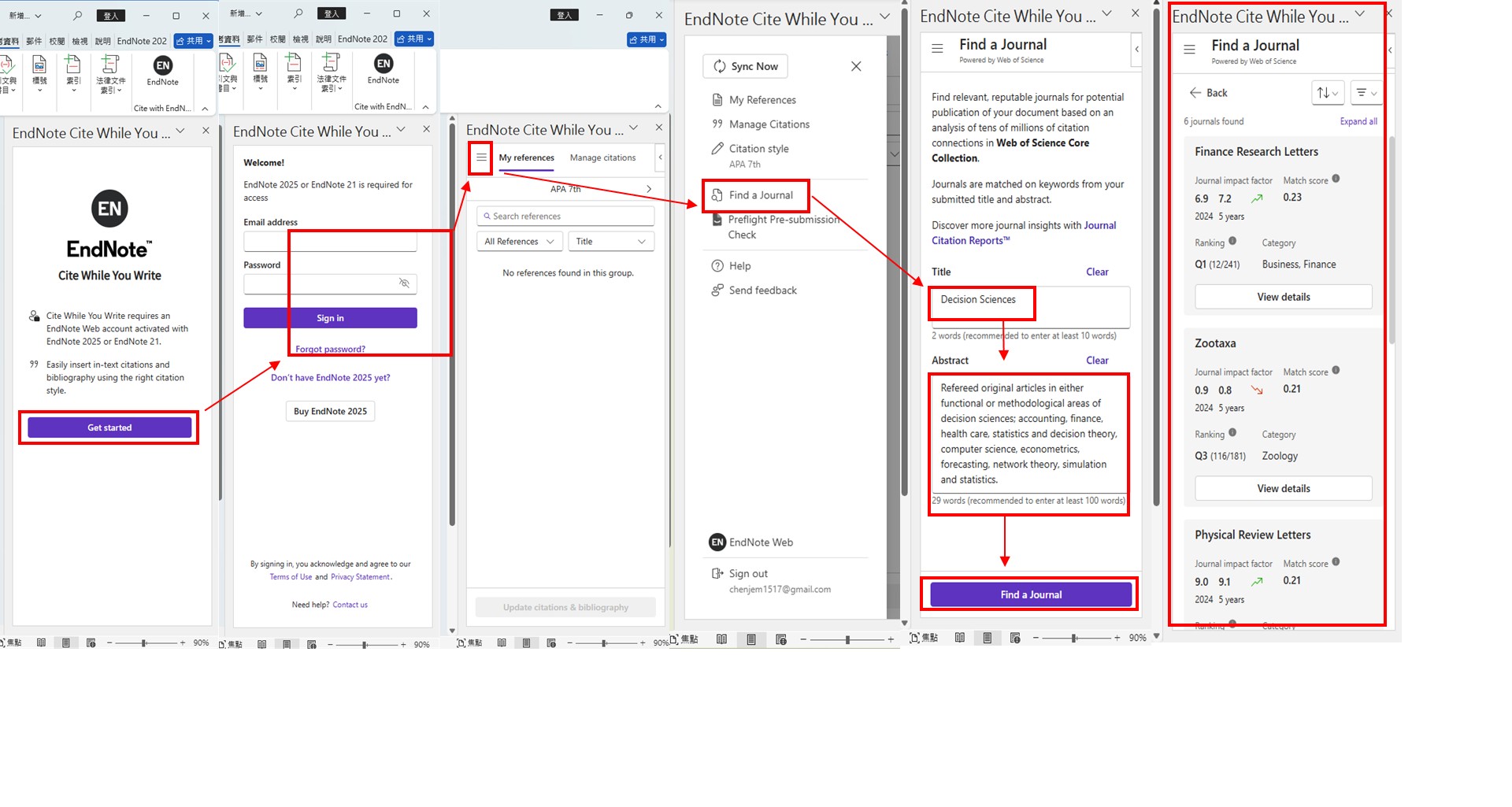
Task: Click info icon beside Finance Research Letters Match score
Action: pyautogui.click(x=1336, y=180)
